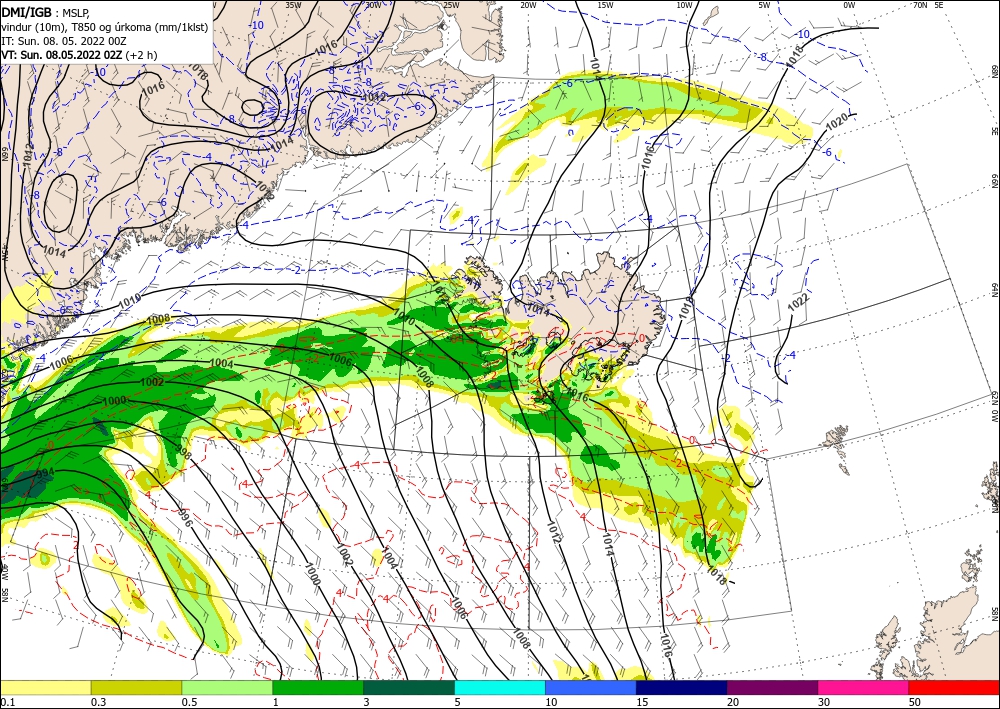This screenshot has height=709, width=1000.
Task: Click the '20W' longitude label
Action: coord(528,5)
